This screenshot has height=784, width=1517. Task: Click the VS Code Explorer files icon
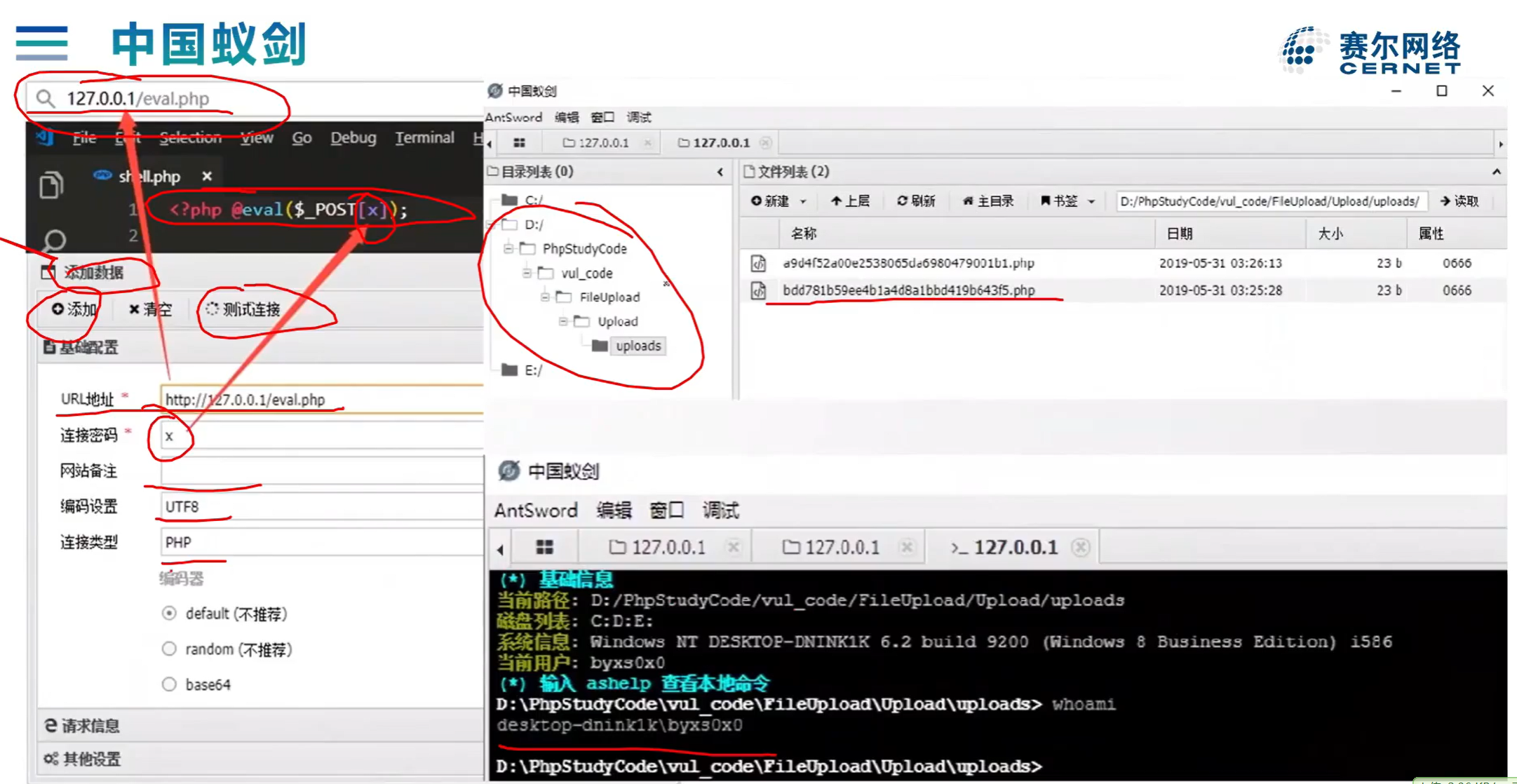pos(51,185)
